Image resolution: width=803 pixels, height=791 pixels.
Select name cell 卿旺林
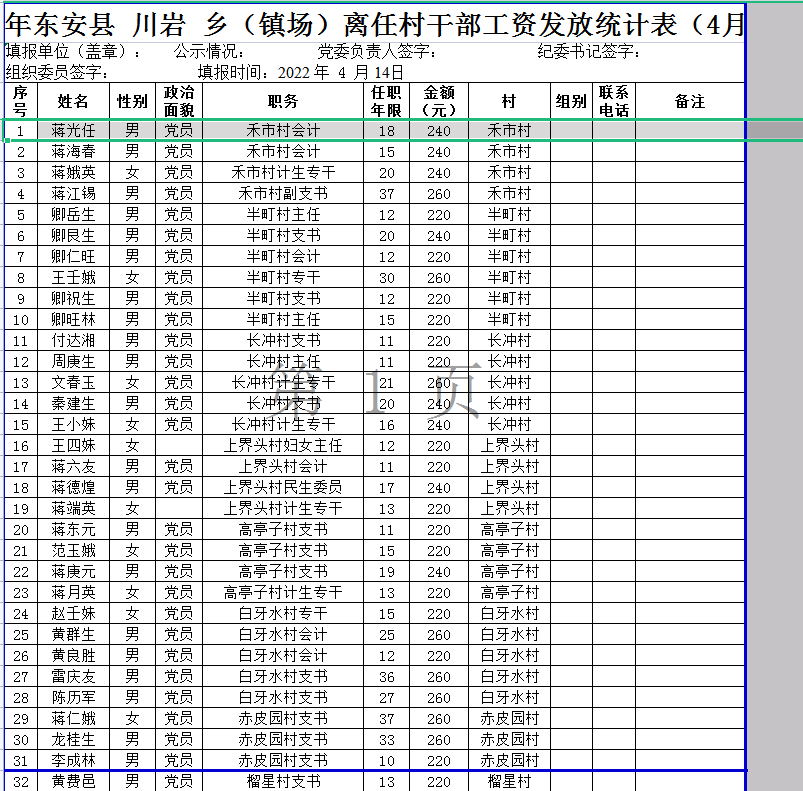click(x=73, y=319)
